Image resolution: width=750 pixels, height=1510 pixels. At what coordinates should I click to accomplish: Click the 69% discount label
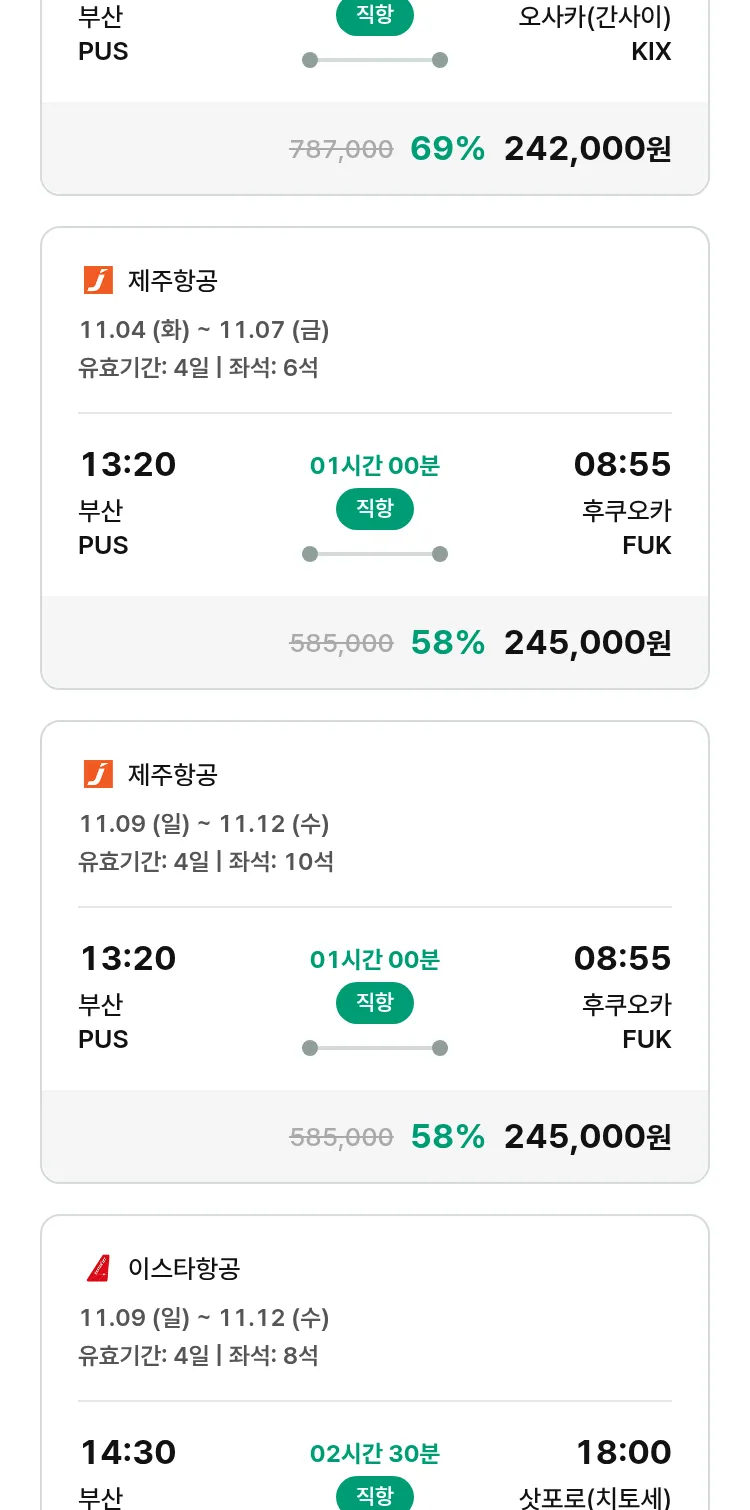447,149
